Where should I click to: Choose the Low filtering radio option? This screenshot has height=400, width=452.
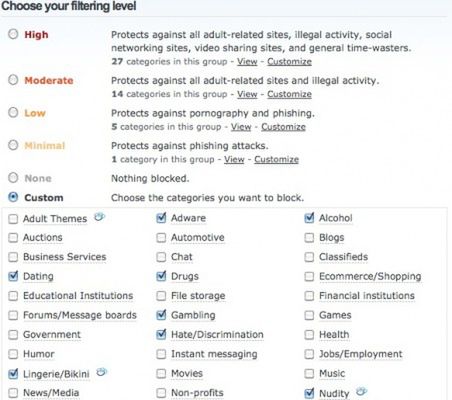(x=13, y=112)
